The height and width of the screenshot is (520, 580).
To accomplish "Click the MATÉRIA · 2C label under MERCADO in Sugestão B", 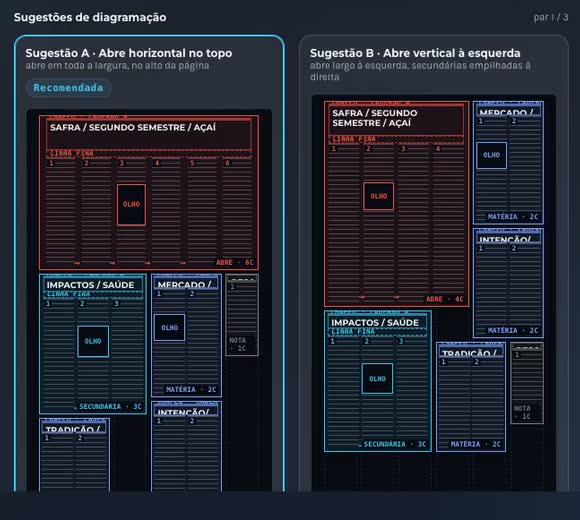I will click(513, 217).
